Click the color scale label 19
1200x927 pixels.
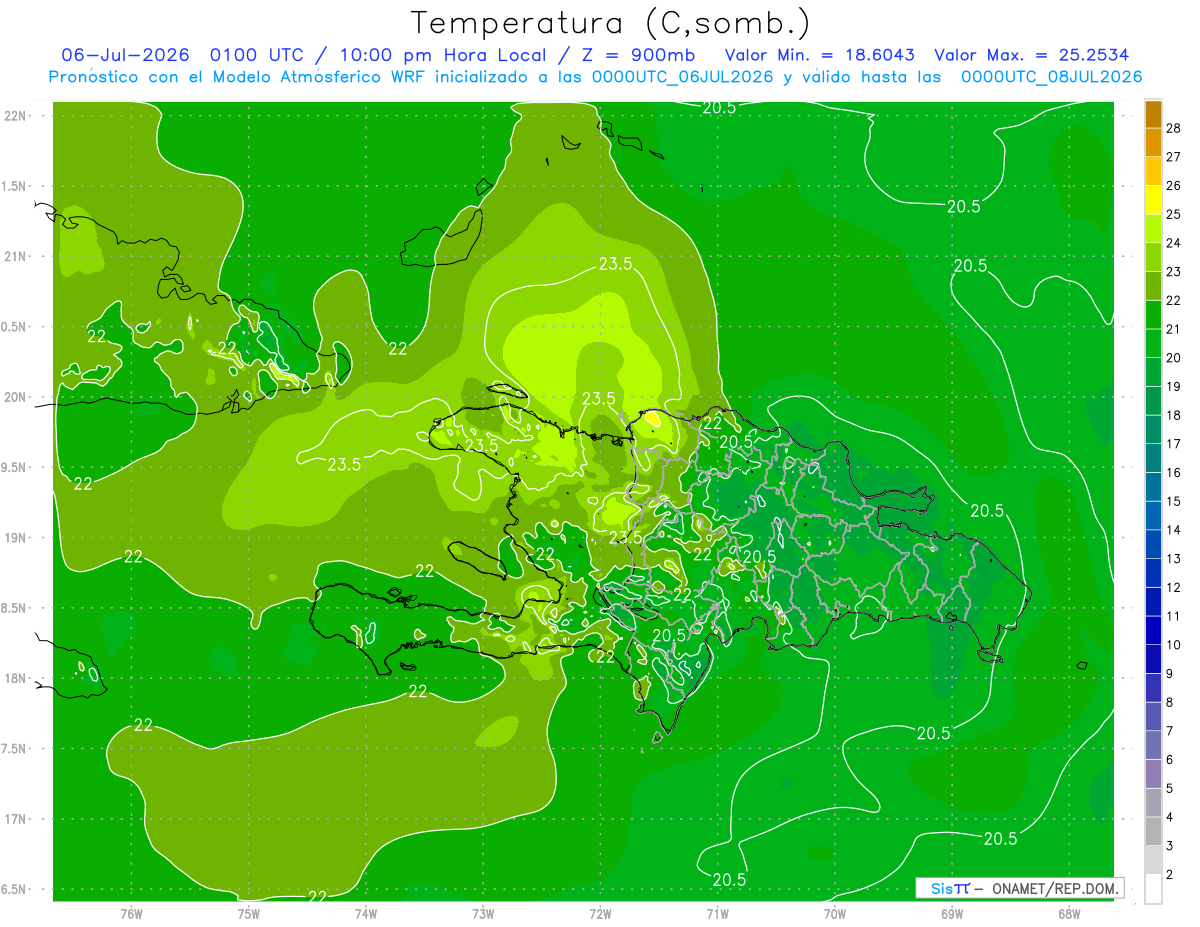click(x=1174, y=386)
